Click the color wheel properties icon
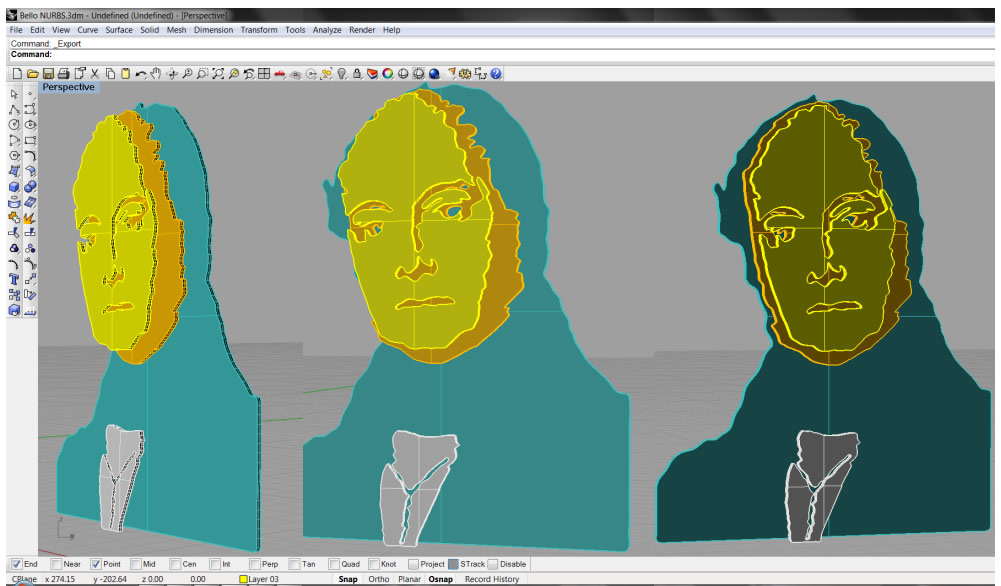The image size is (1001, 586). click(388, 74)
